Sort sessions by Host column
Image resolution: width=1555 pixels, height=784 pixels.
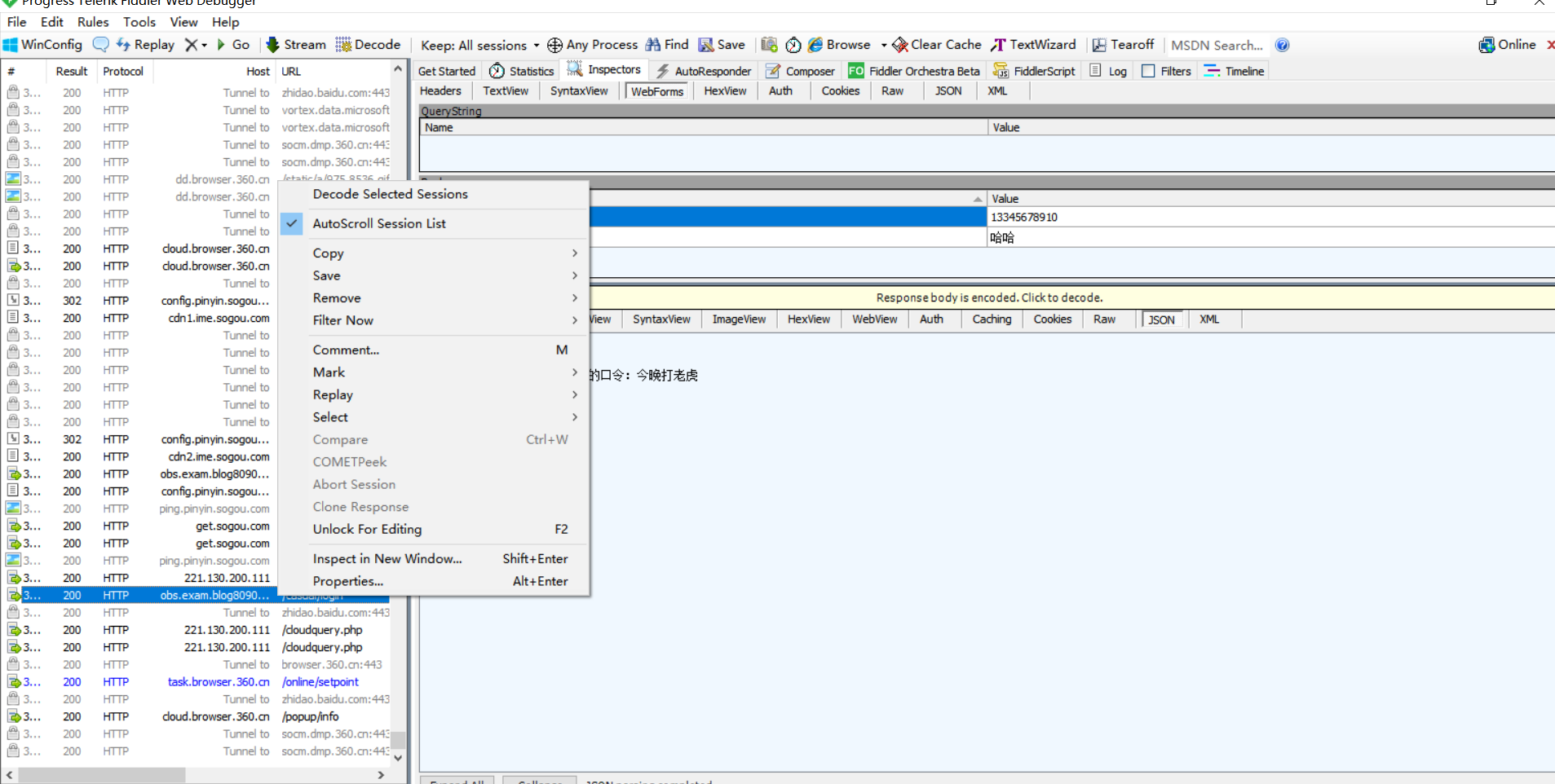pos(214,72)
